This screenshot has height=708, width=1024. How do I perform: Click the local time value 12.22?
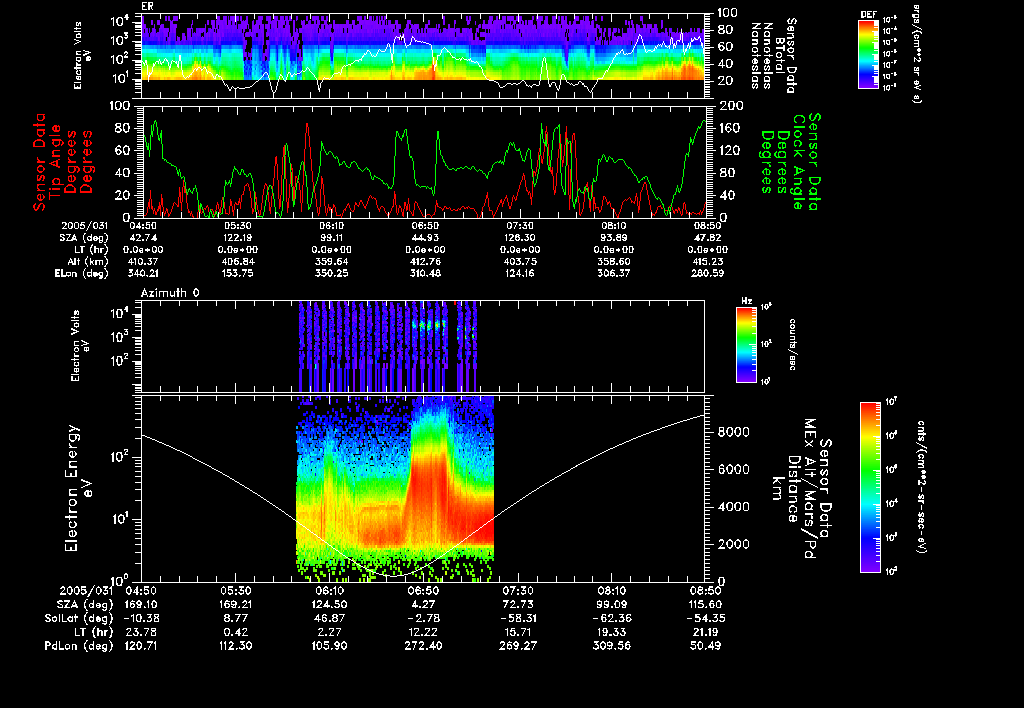(423, 632)
